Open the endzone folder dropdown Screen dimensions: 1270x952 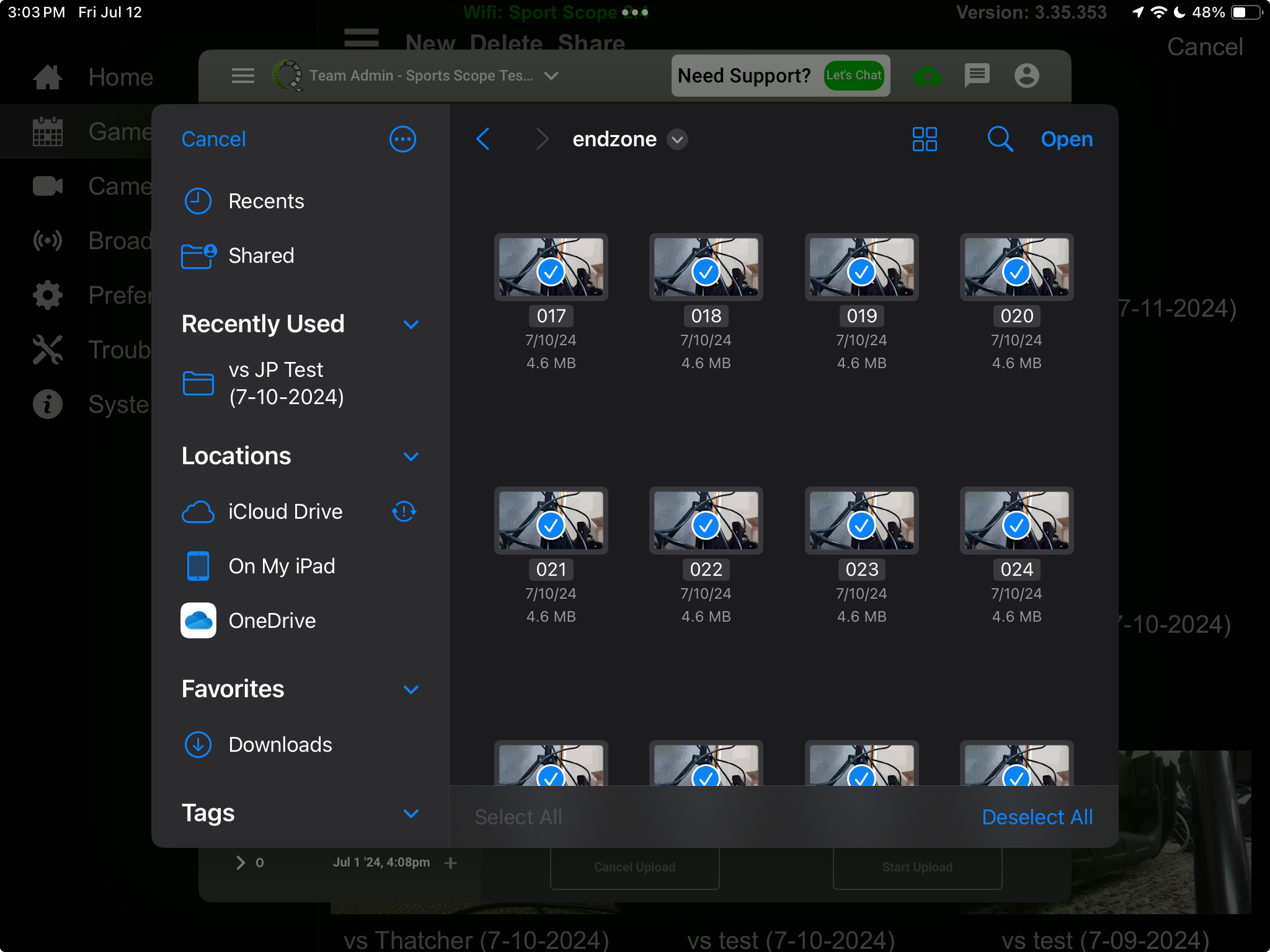(x=677, y=139)
